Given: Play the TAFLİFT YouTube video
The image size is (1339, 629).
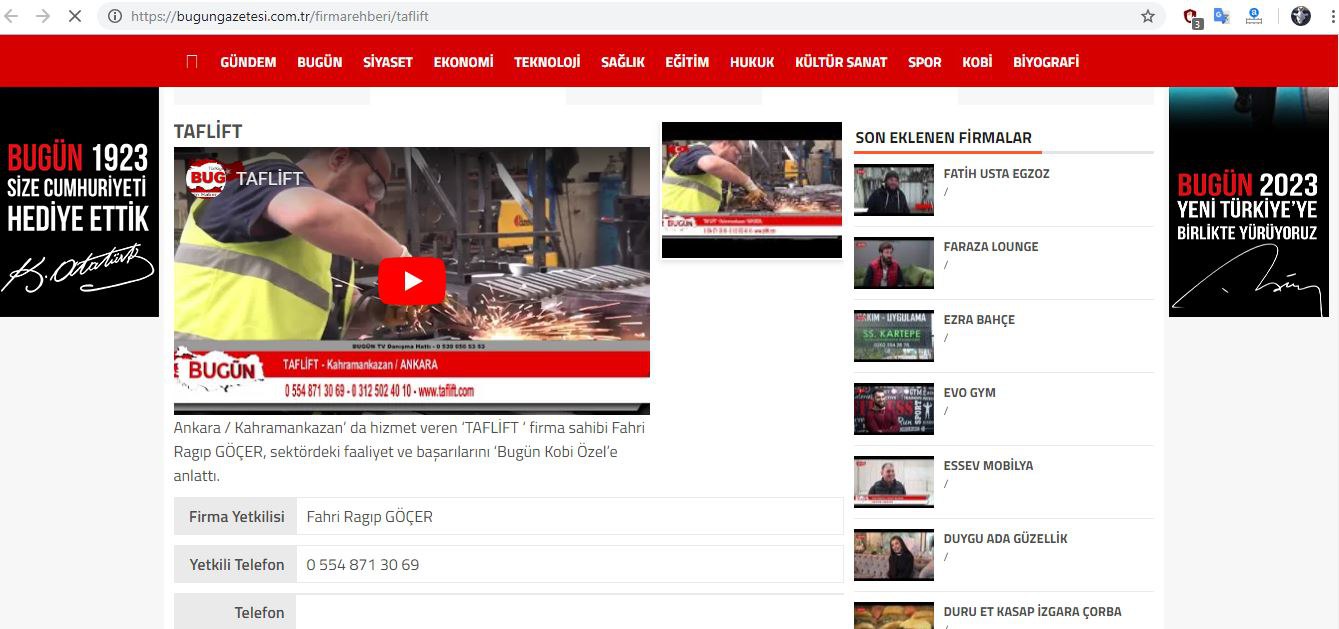Looking at the screenshot, I should 412,281.
